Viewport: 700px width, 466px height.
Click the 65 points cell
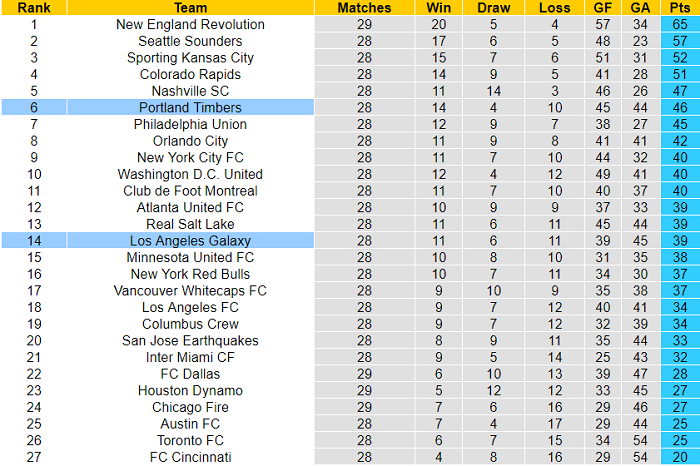click(x=680, y=24)
